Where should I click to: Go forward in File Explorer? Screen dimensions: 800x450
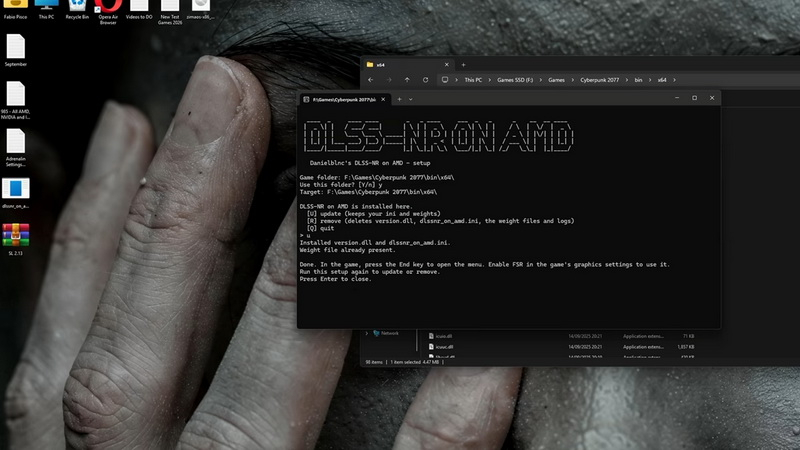tap(389, 80)
